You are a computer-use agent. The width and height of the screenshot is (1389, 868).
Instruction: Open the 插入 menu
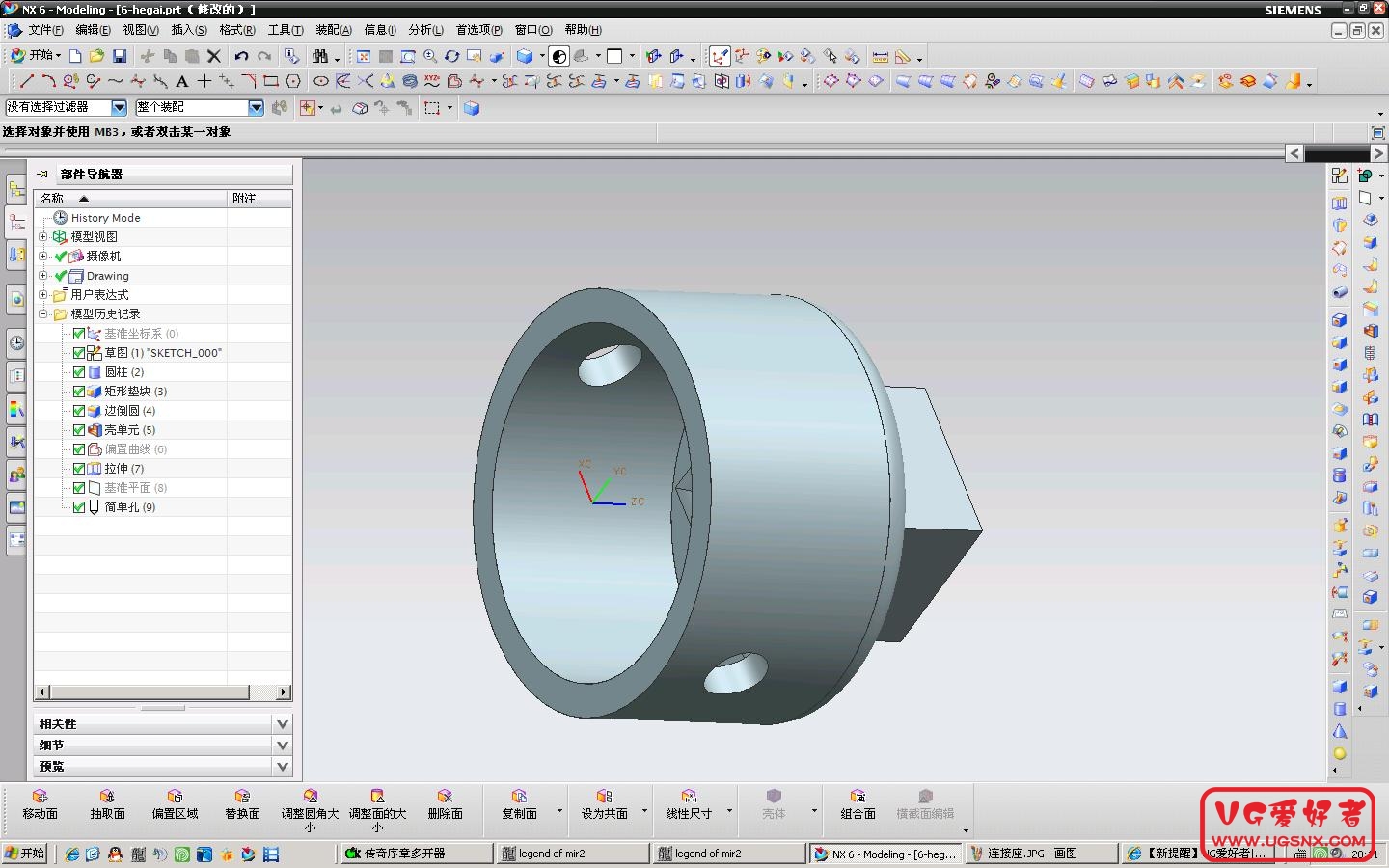pyautogui.click(x=189, y=30)
